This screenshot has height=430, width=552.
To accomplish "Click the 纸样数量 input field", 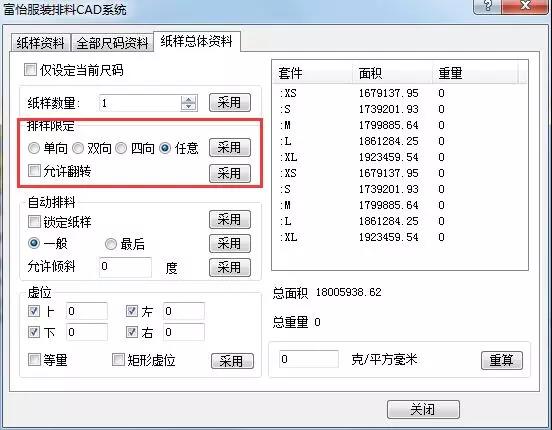I will pyautogui.click(x=139, y=103).
